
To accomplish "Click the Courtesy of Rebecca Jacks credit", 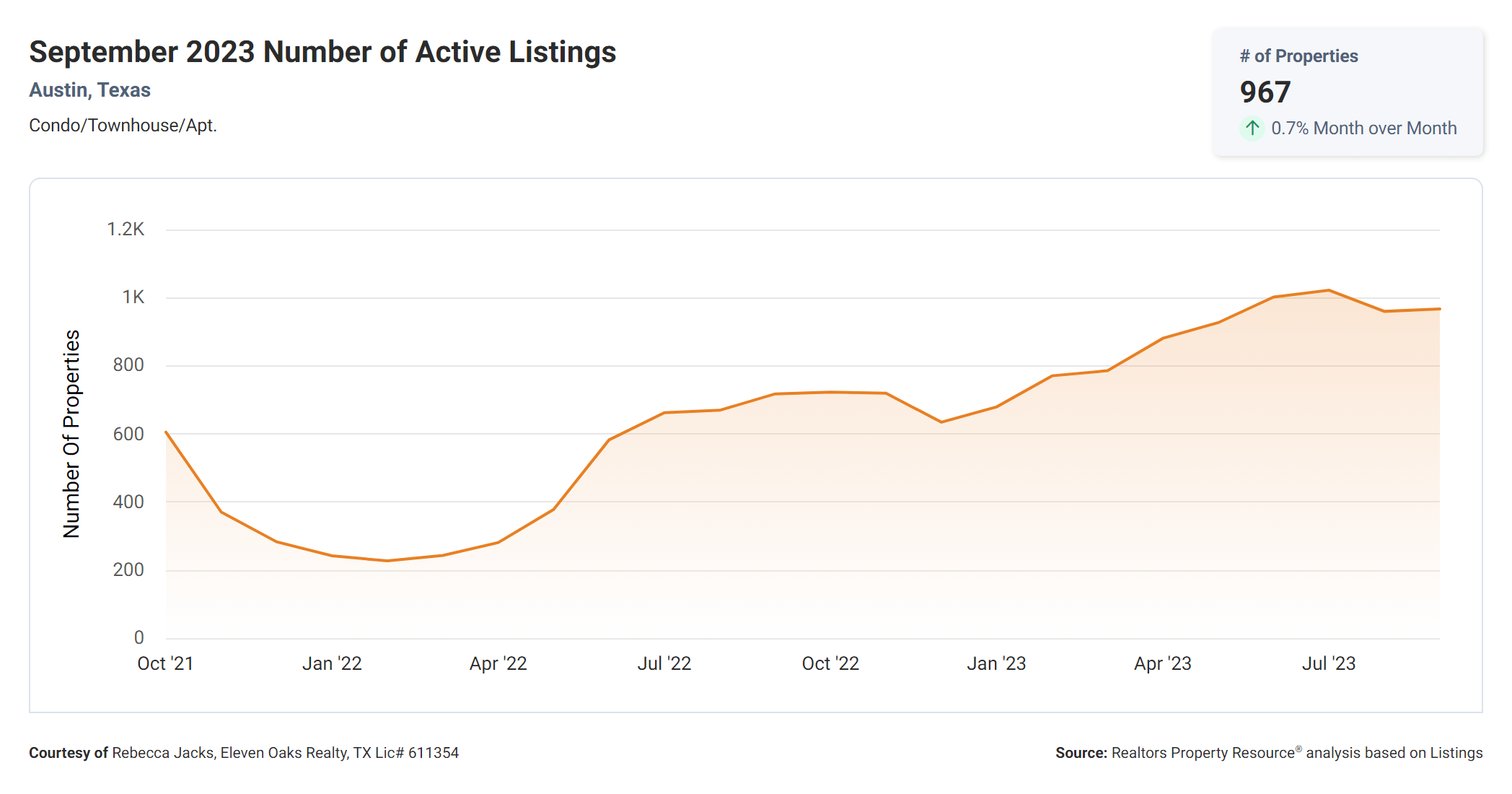I will point(244,753).
